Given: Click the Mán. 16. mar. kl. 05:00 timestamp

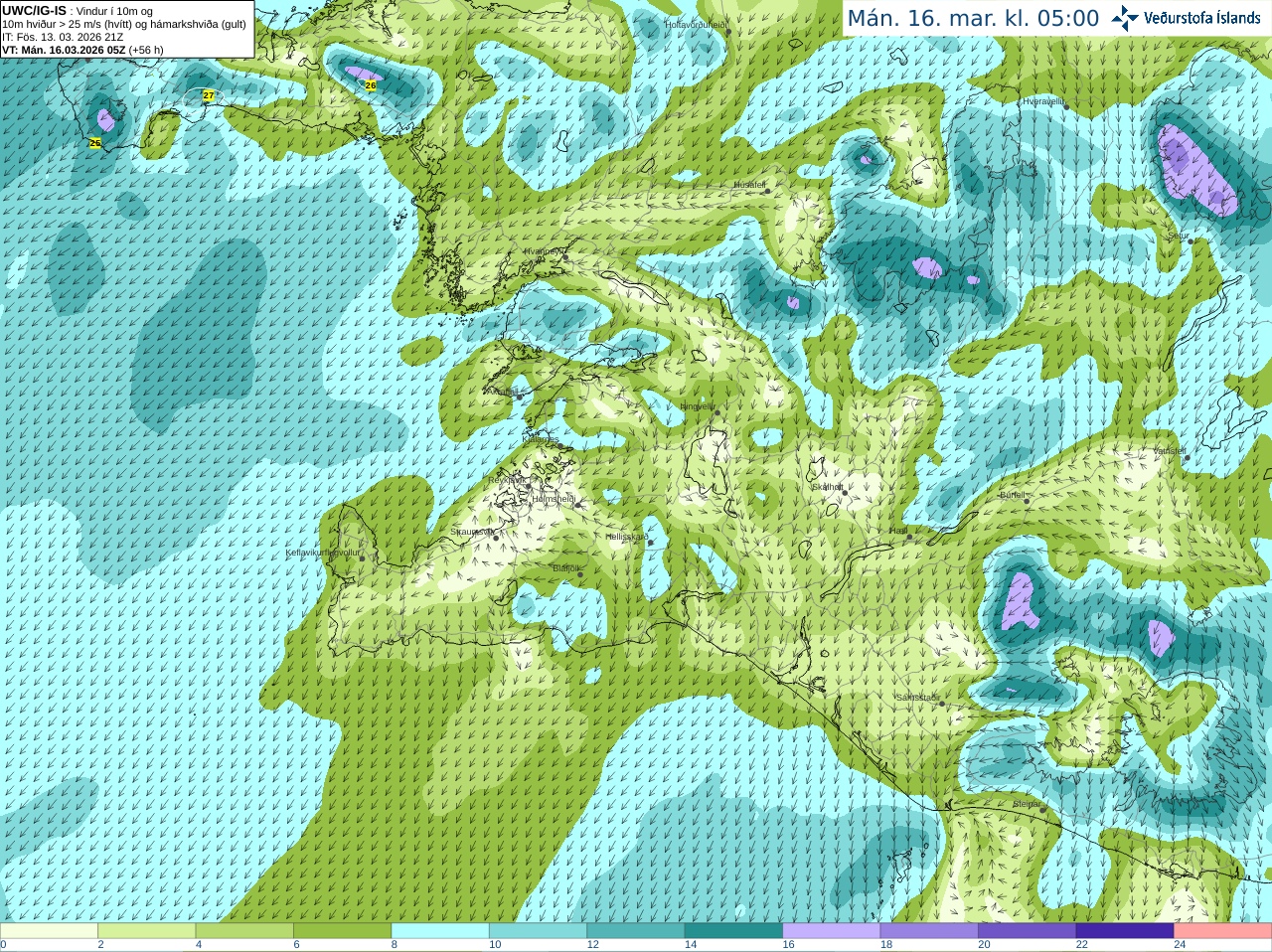Looking at the screenshot, I should [973, 19].
